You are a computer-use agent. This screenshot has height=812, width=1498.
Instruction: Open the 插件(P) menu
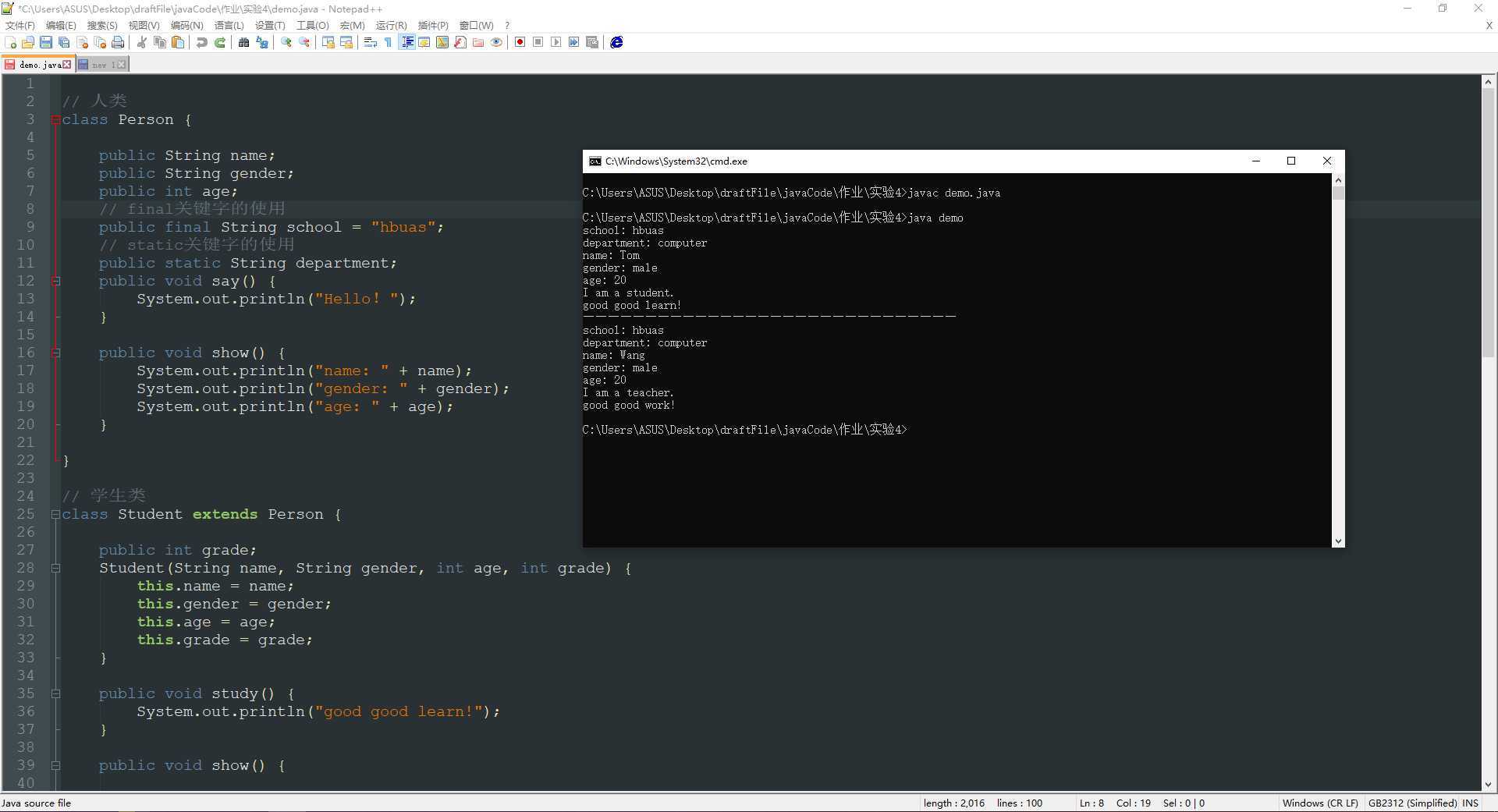tap(433, 26)
